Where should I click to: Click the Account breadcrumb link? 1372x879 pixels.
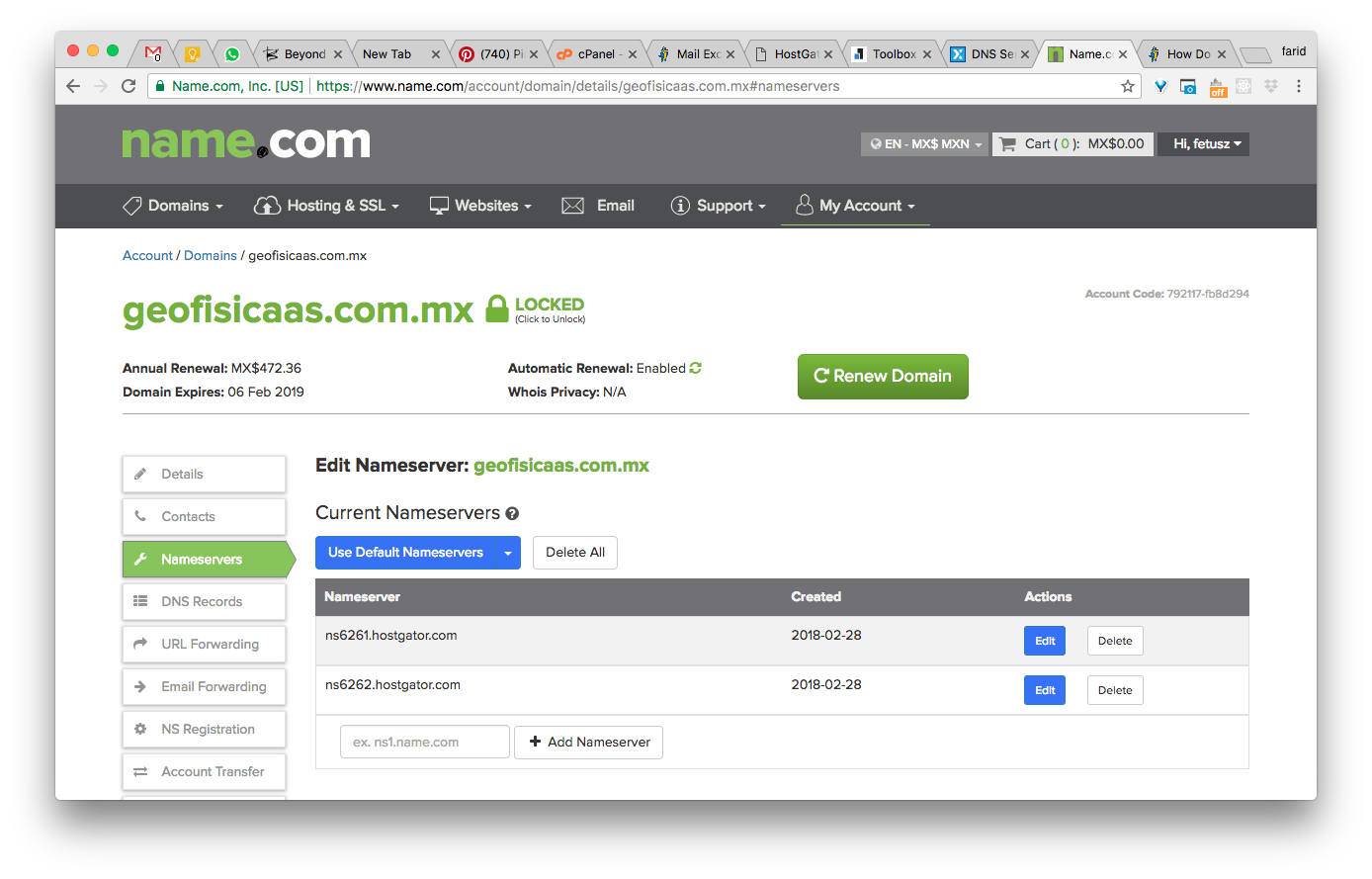click(147, 256)
